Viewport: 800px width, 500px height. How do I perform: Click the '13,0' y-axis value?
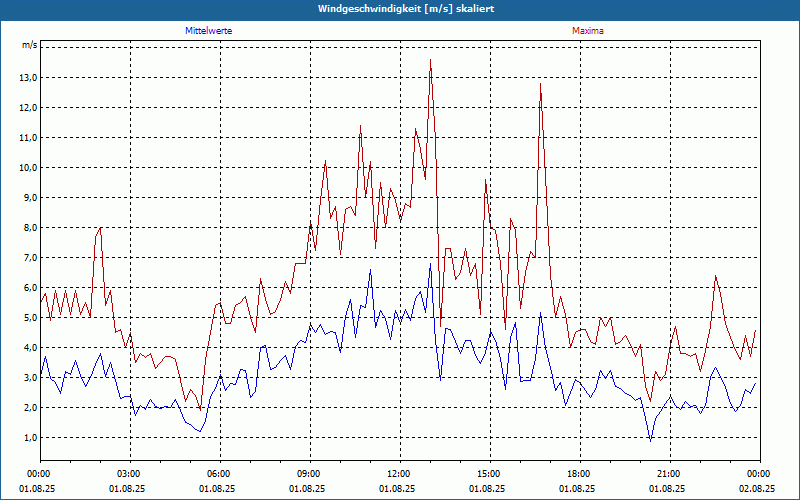pos(29,78)
